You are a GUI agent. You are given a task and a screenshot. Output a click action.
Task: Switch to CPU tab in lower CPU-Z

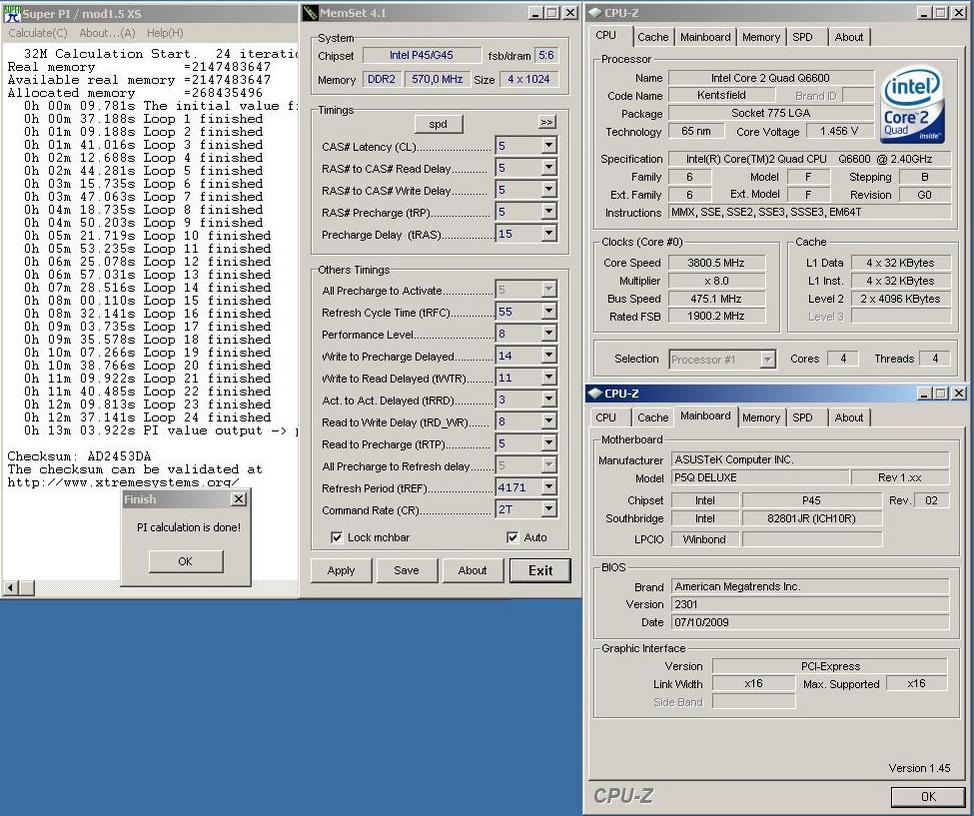pyautogui.click(x=606, y=418)
